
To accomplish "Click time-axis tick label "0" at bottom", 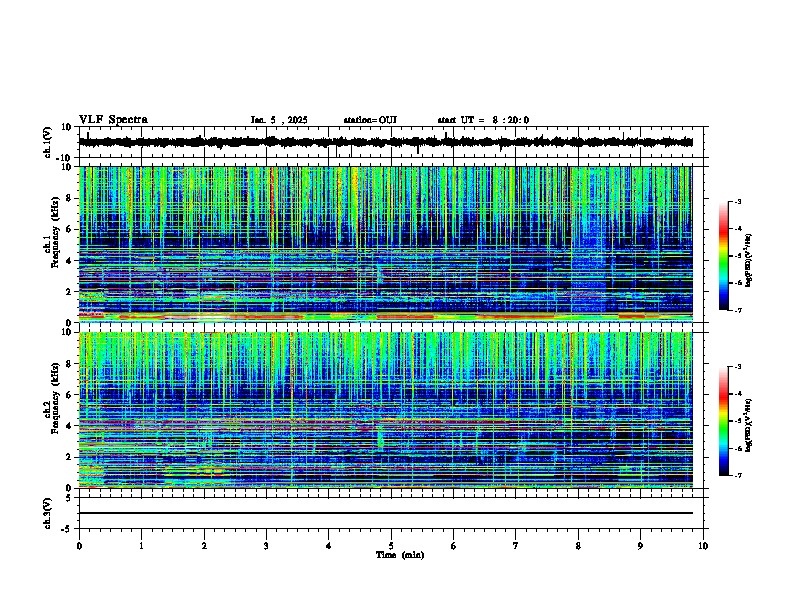I will click(79, 546).
